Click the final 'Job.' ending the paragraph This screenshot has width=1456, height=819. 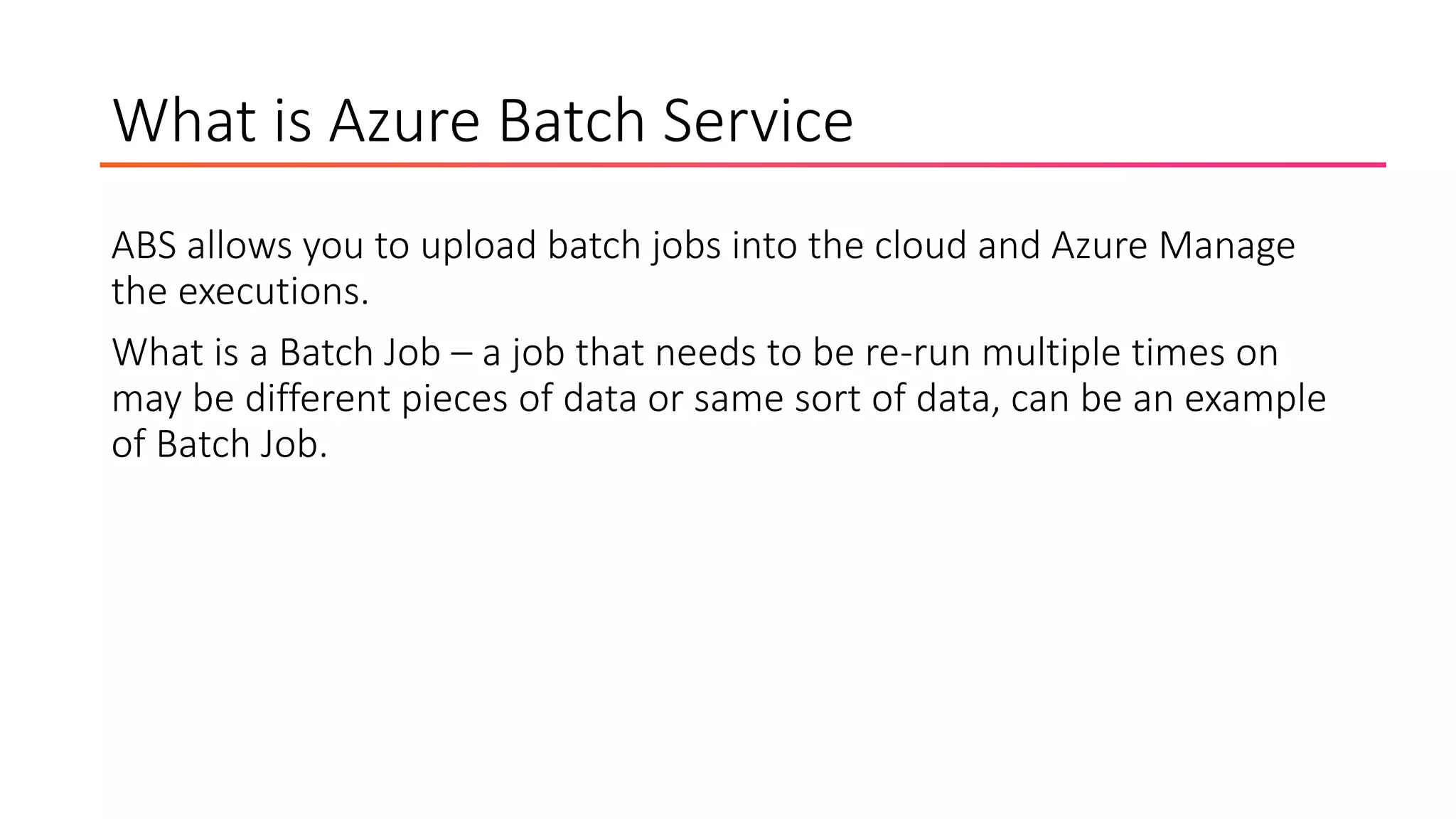click(294, 444)
